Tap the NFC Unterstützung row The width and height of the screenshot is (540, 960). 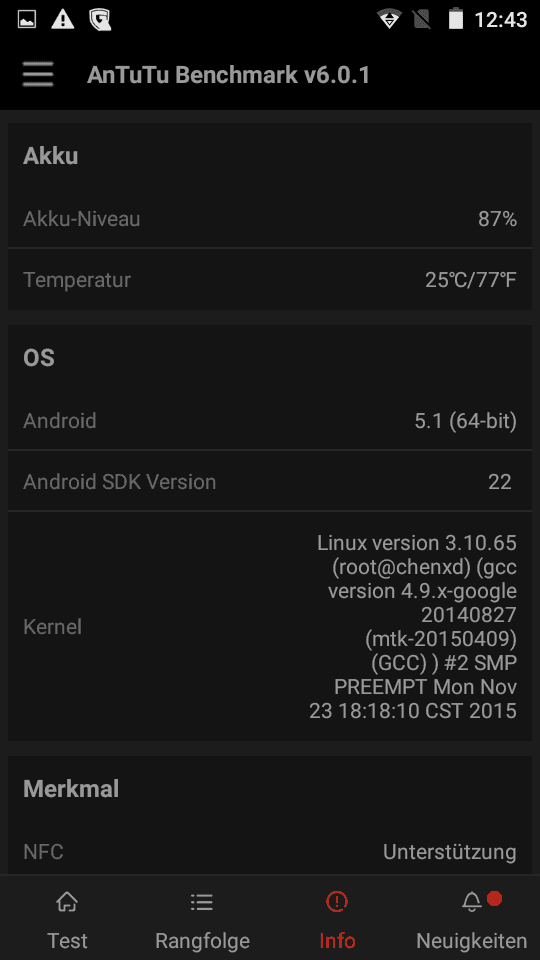pos(270,852)
